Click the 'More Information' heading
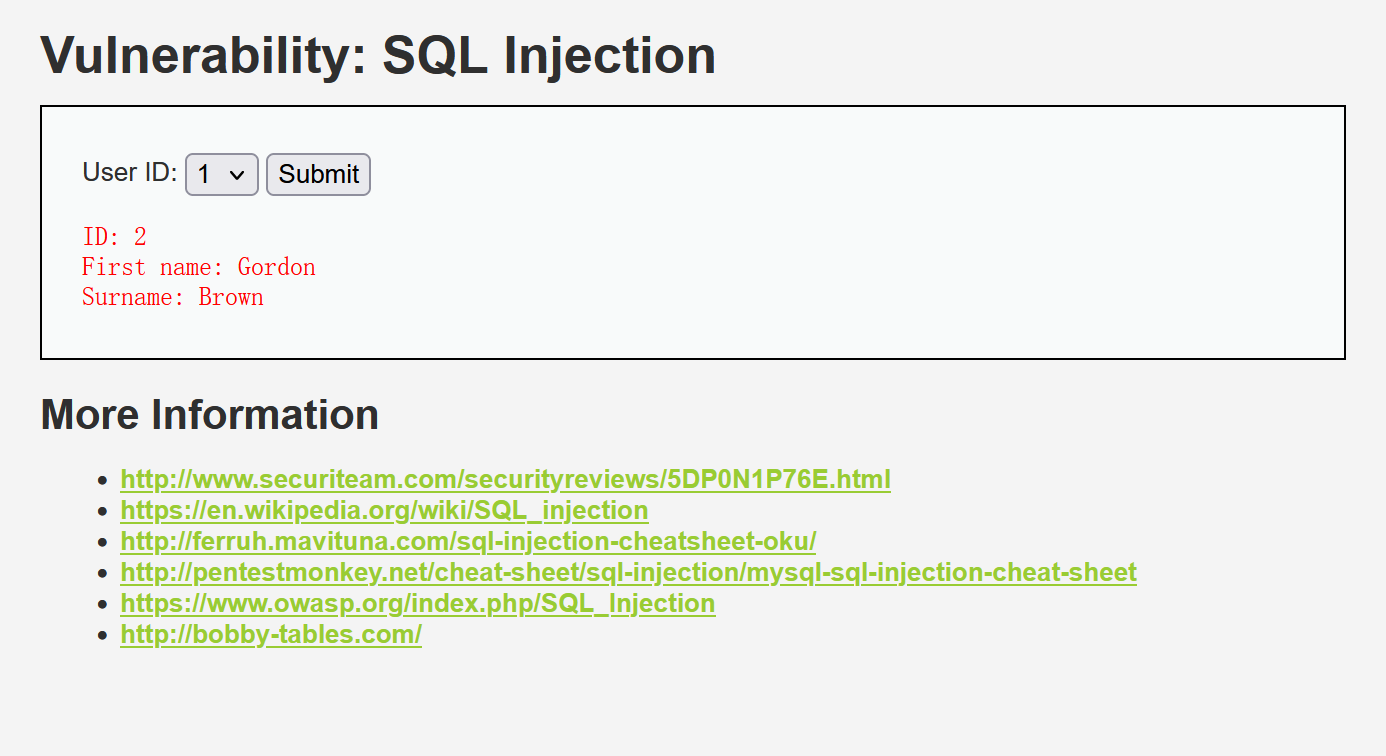This screenshot has height=756, width=1386. tap(209, 414)
